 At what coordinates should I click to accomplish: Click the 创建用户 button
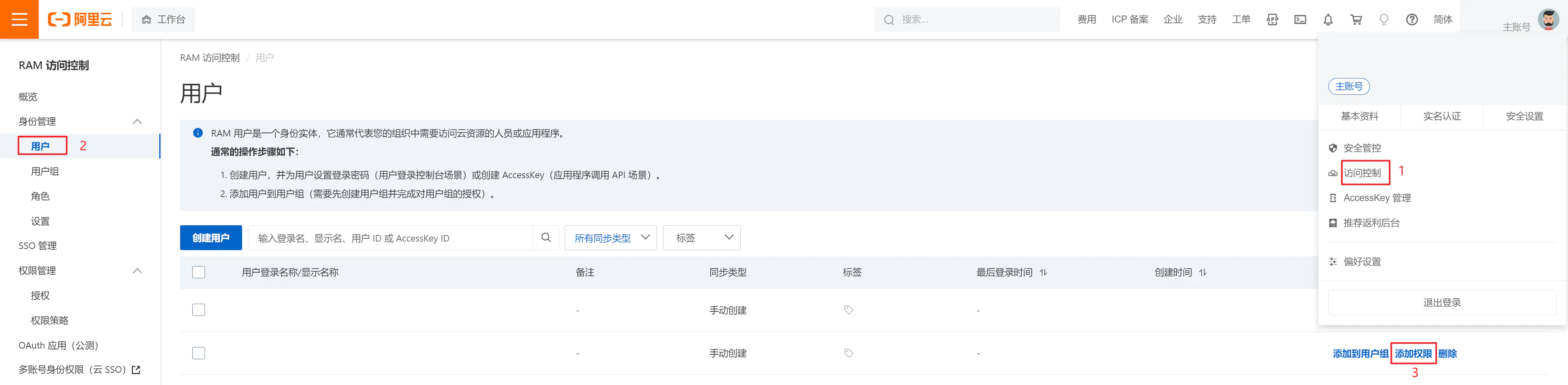(x=211, y=237)
